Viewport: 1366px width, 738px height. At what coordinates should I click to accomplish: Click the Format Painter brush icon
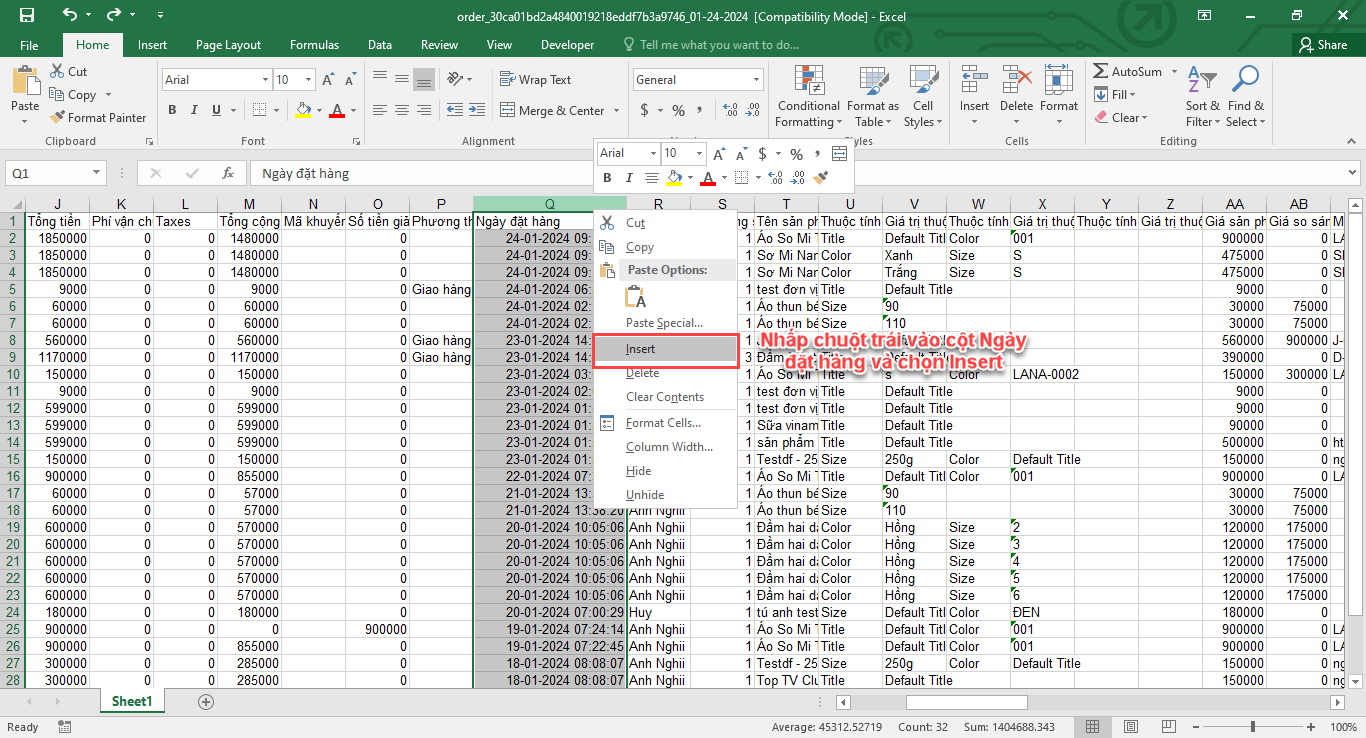(x=57, y=118)
